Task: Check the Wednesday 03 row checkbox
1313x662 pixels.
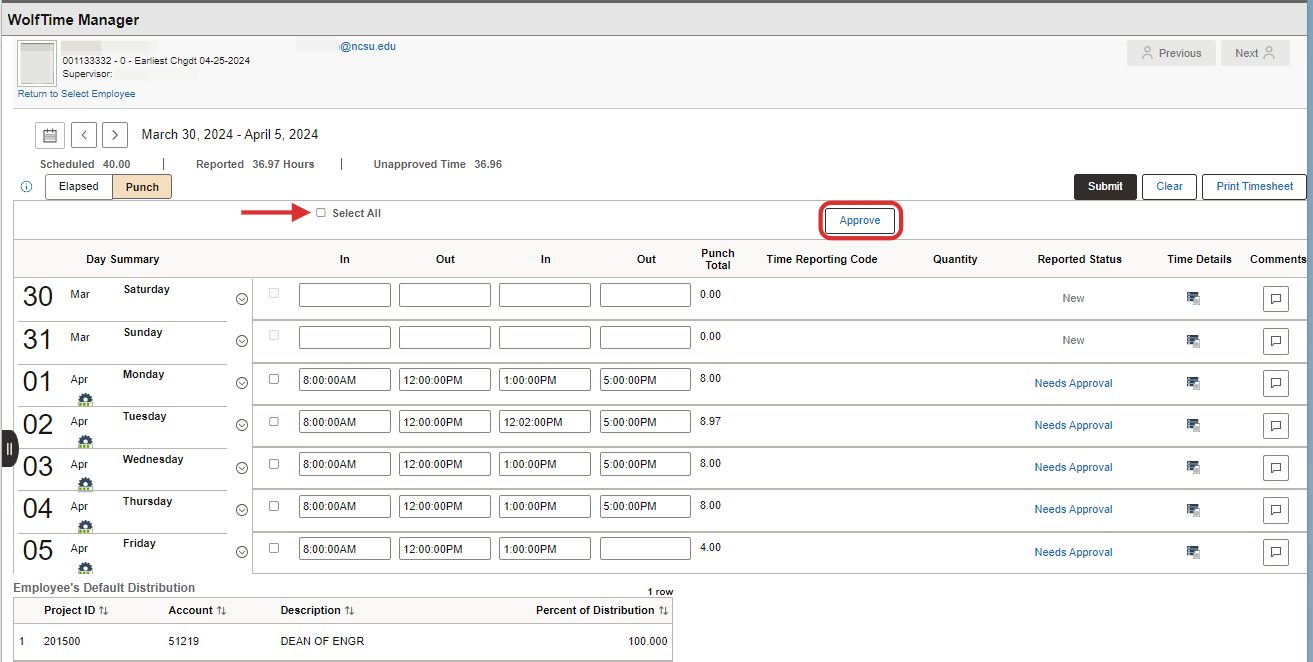Action: coord(274,463)
